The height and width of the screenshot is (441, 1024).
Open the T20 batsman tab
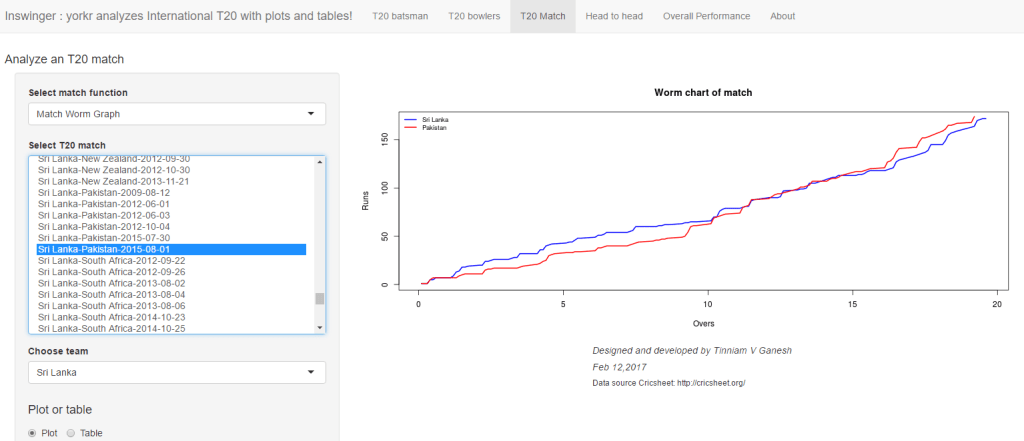(399, 16)
